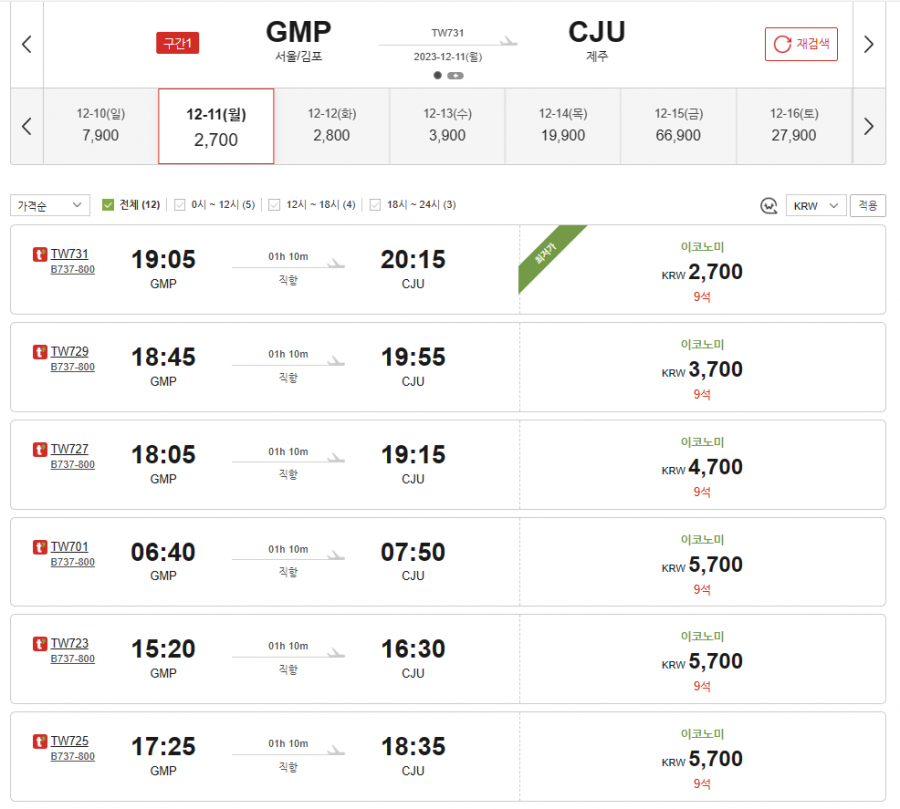Screen dimensions: 900x809
Task: Select the 12-12(화) date tab
Action: (331, 126)
